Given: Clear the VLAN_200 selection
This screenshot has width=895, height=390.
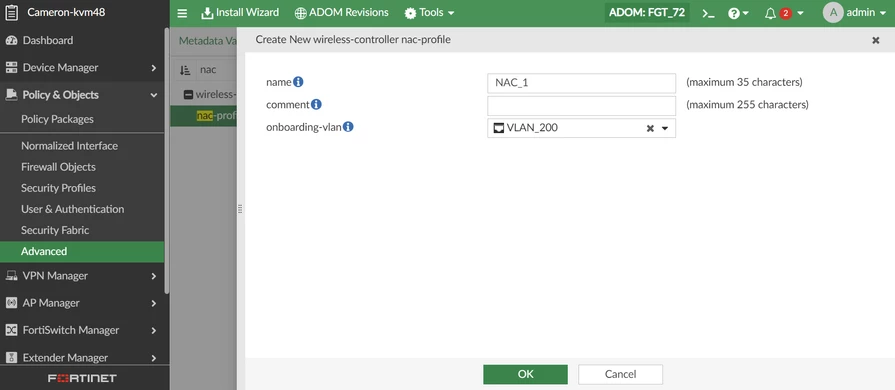Looking at the screenshot, I should coord(650,128).
